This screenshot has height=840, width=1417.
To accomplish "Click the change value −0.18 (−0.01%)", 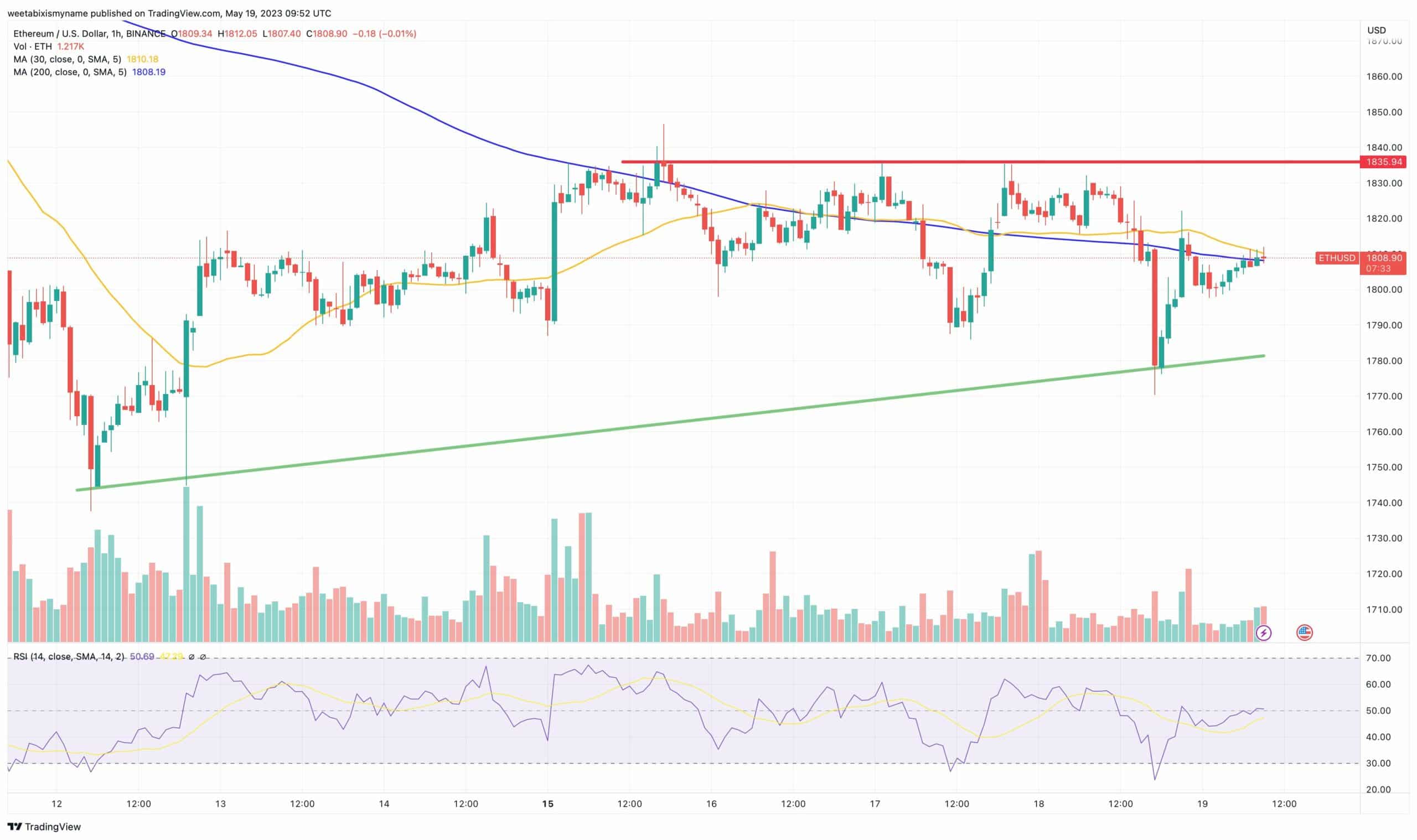I will point(384,34).
